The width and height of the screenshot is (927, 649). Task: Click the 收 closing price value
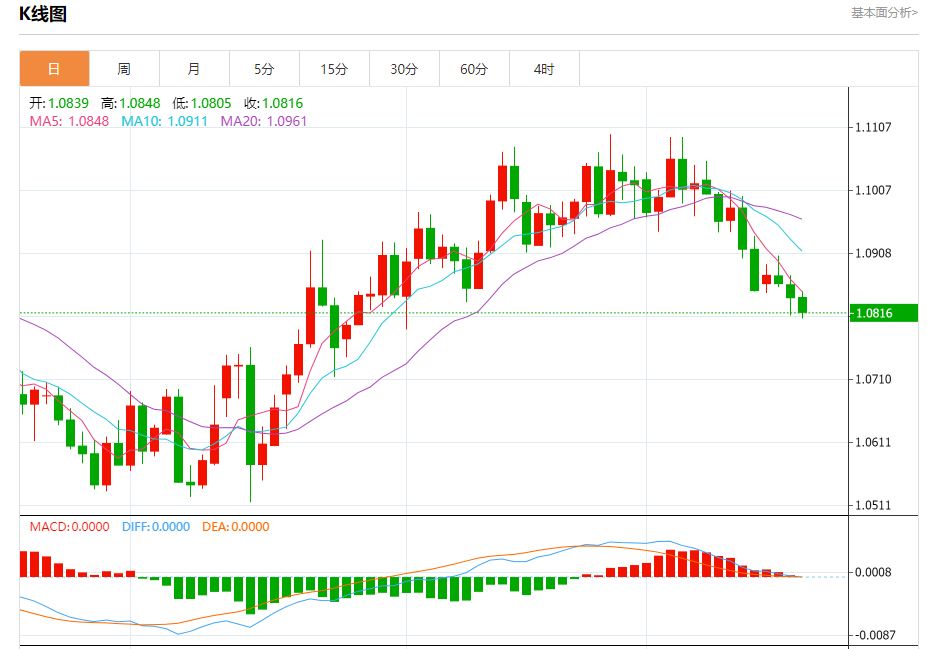coord(274,103)
